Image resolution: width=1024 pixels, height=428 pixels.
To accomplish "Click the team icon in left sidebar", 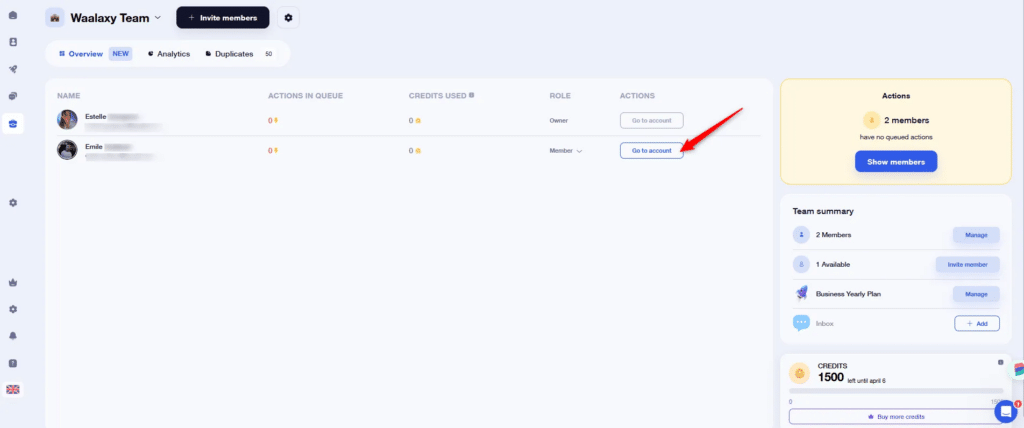I will pyautogui.click(x=13, y=123).
